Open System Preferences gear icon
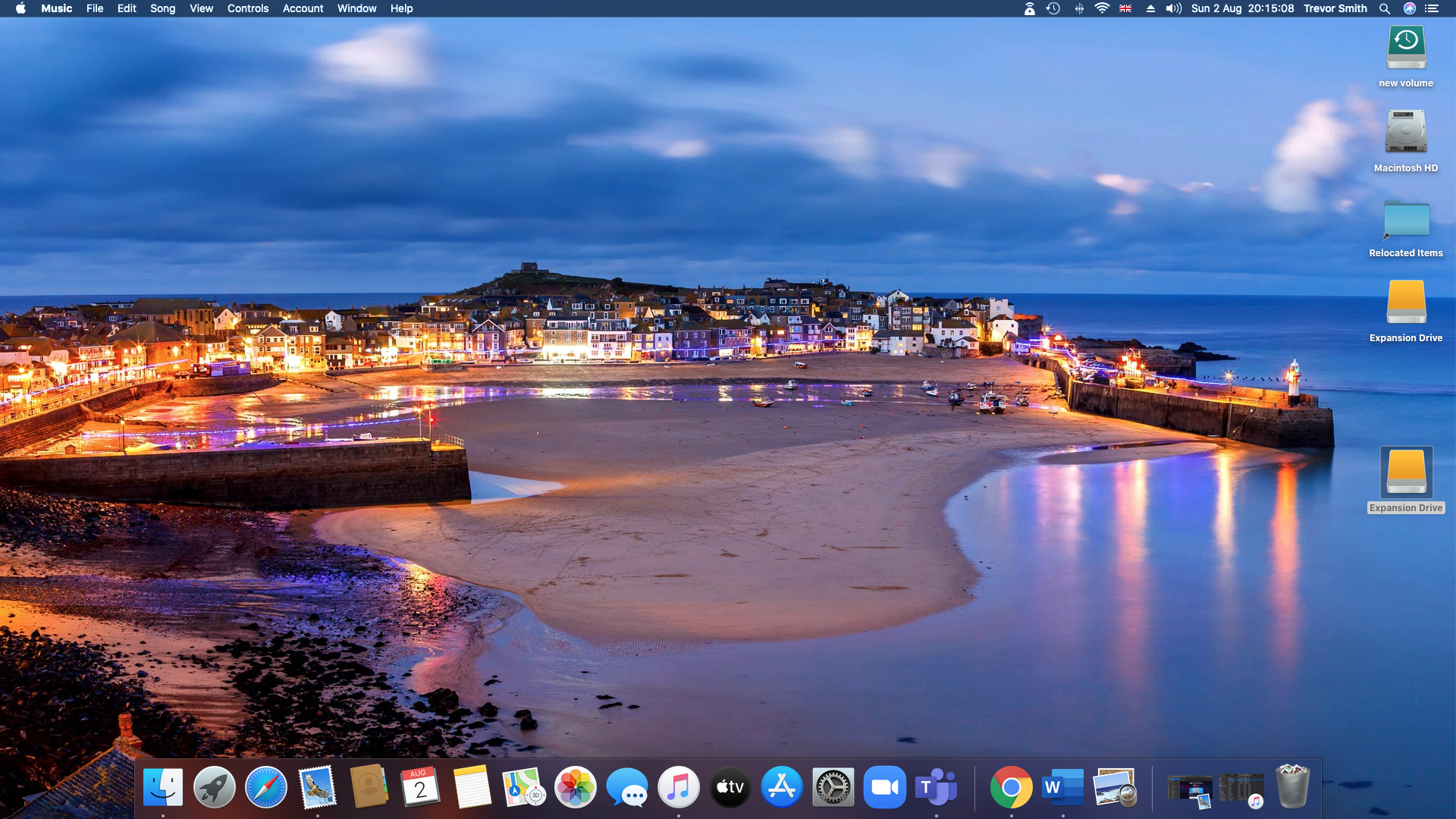This screenshot has width=1456, height=819. coord(833,787)
